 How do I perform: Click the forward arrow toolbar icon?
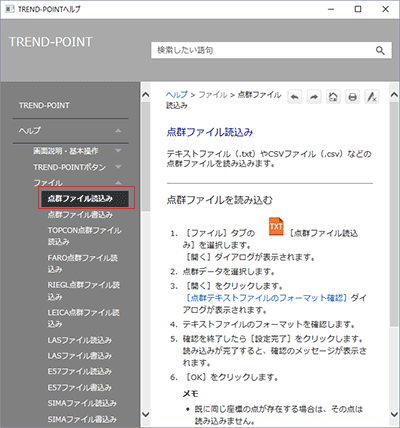[x=314, y=97]
